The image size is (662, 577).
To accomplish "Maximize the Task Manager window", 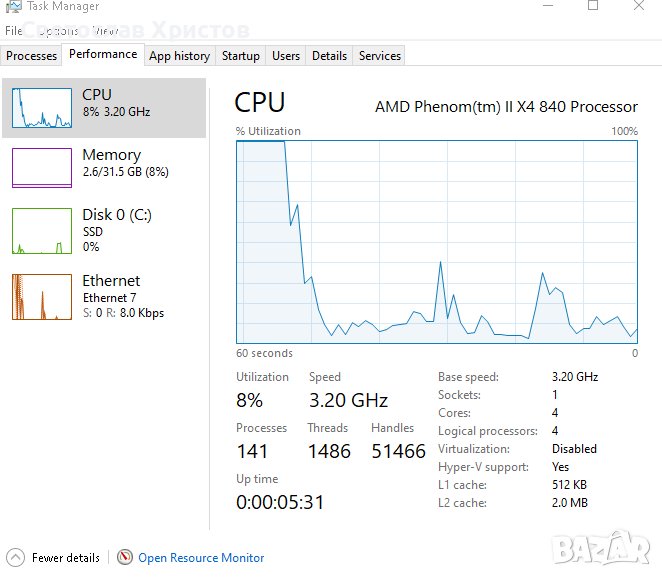I will pos(593,6).
